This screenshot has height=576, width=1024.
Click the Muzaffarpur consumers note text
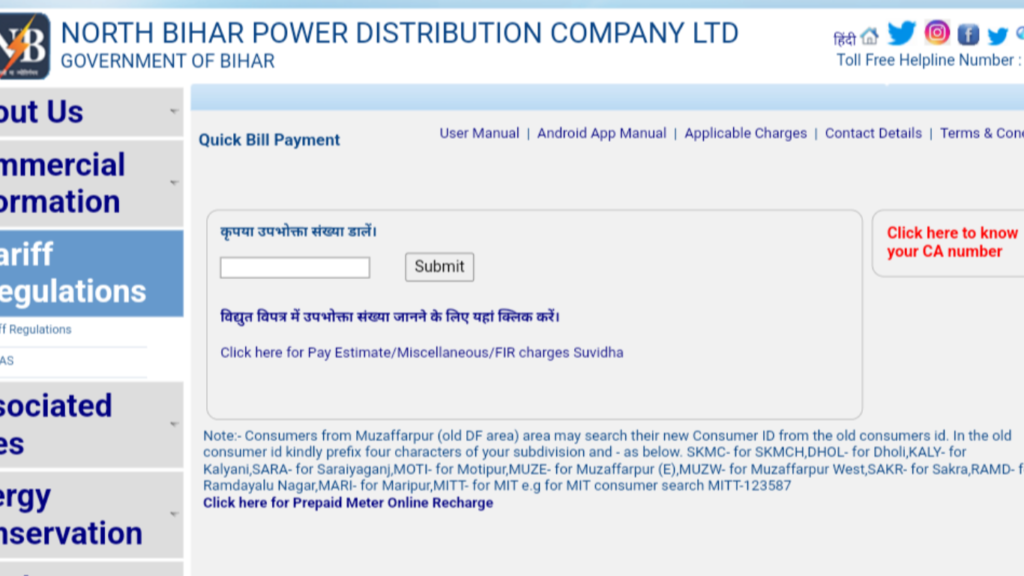[x=613, y=460]
